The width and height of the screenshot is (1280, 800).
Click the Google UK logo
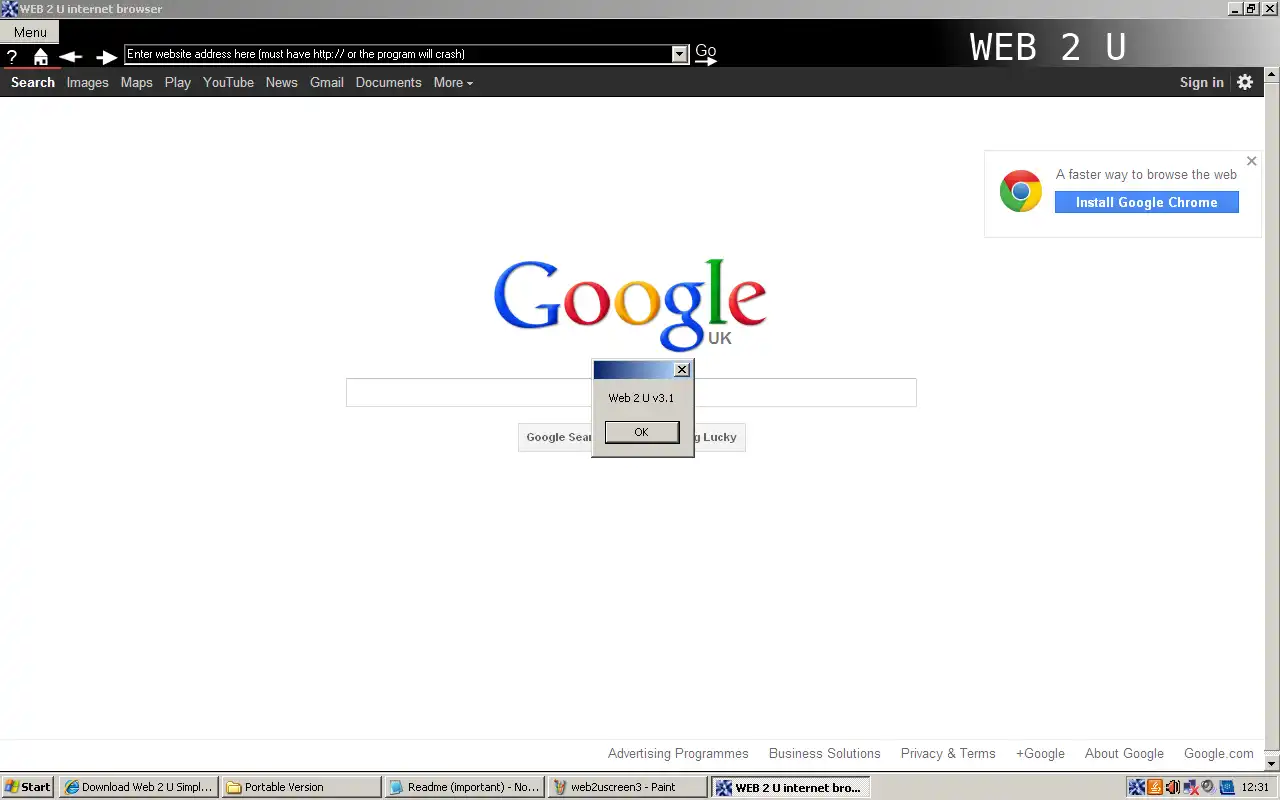point(630,304)
